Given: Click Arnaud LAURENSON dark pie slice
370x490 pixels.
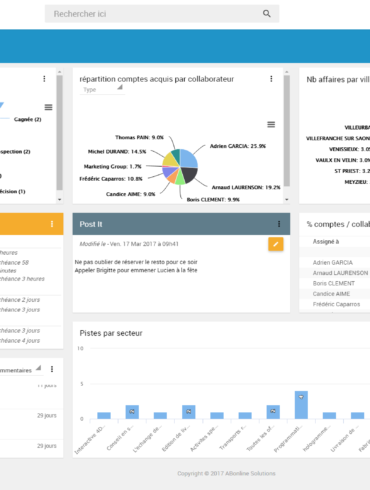Looking at the screenshot, I should pyautogui.click(x=189, y=174).
